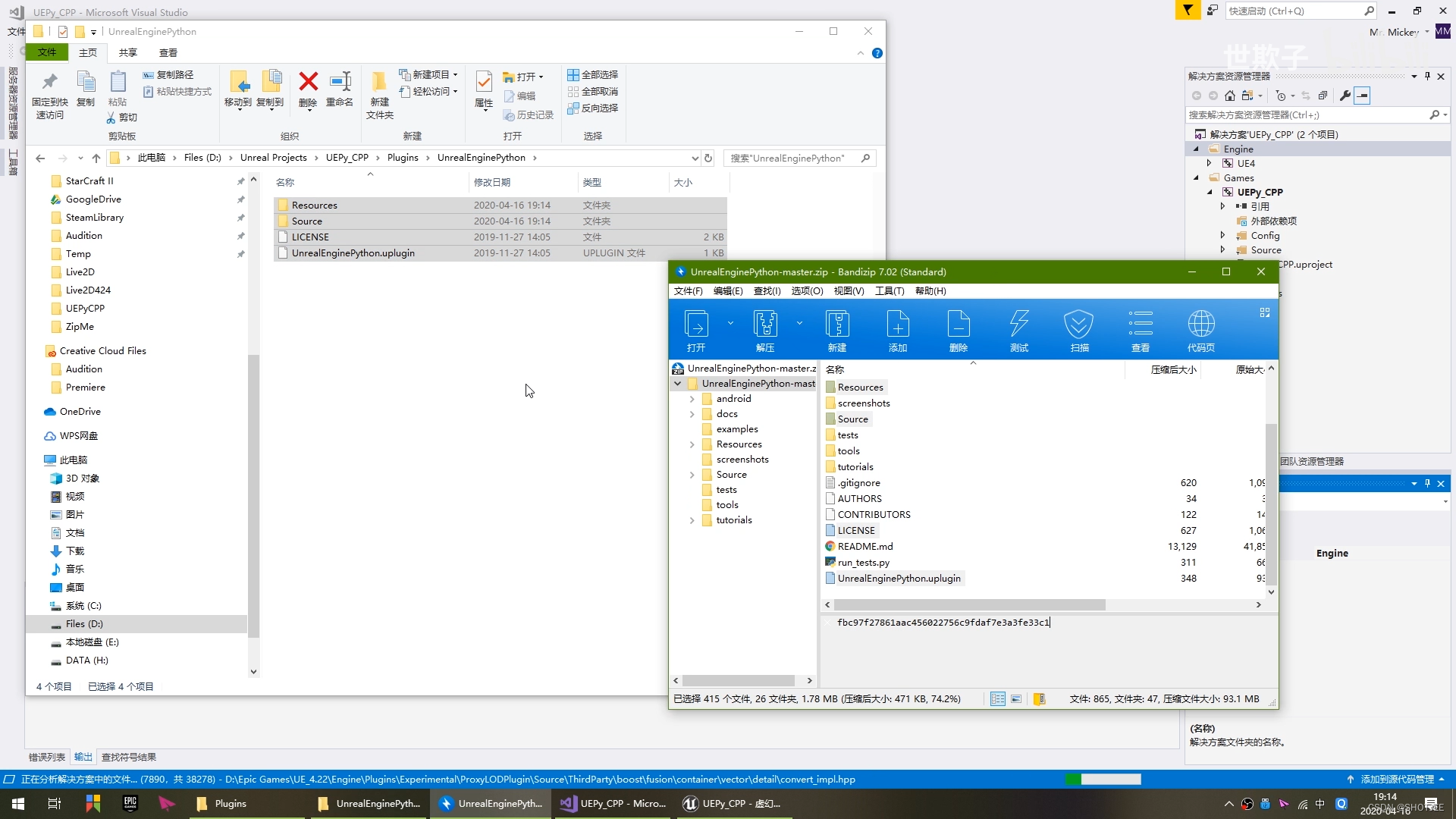This screenshot has height=819, width=1456.
Task: Click the feedback filter icon in Visual Studio's title bar
Action: tap(1188, 10)
